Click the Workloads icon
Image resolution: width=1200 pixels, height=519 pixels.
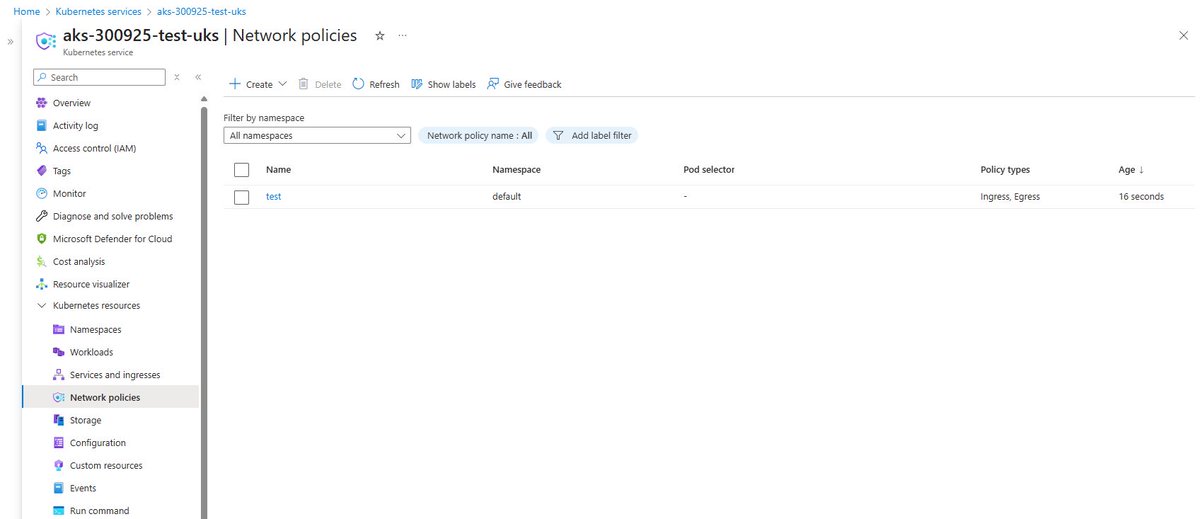(x=58, y=352)
